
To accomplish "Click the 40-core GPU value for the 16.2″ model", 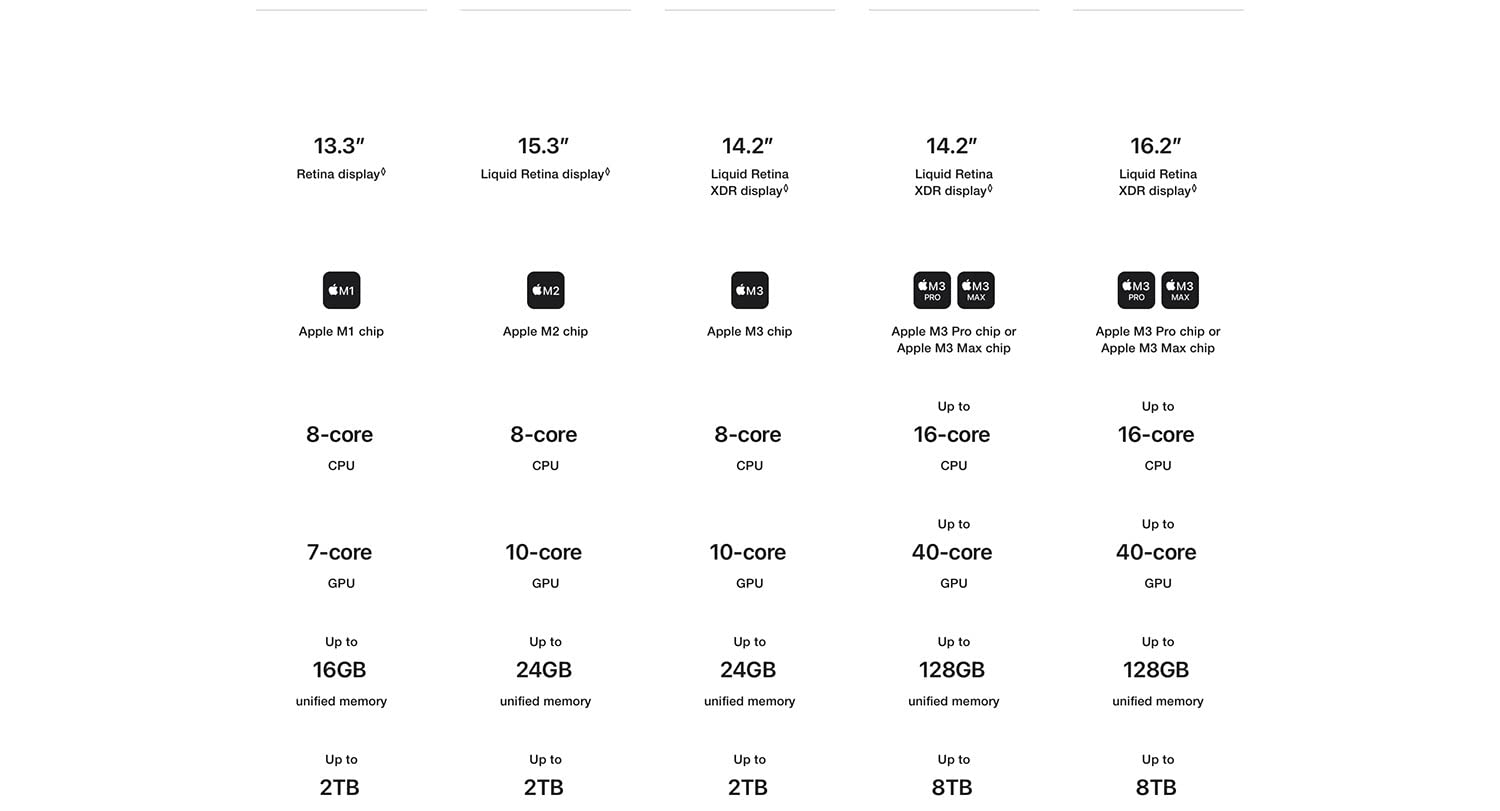I will coord(1156,552).
